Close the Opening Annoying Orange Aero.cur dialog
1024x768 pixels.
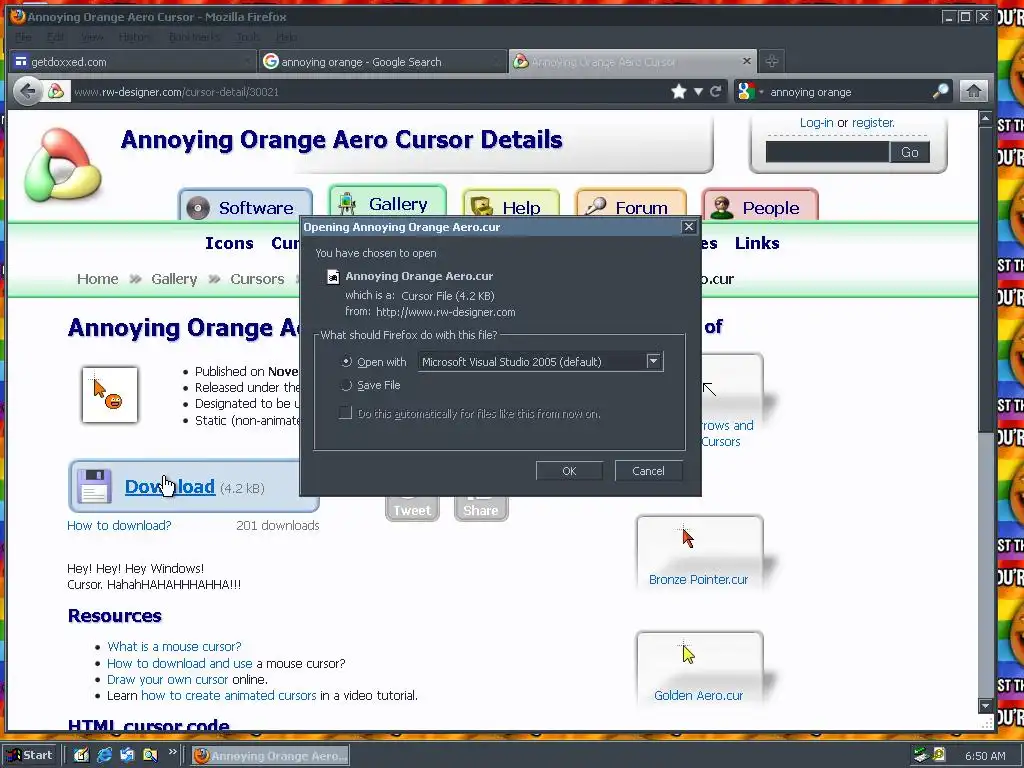coord(688,227)
